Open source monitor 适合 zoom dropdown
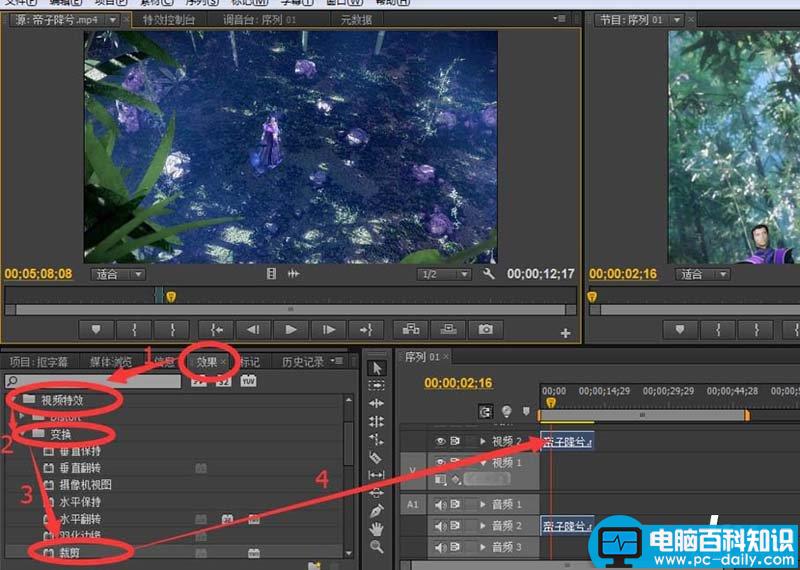800x570 pixels. (118, 274)
